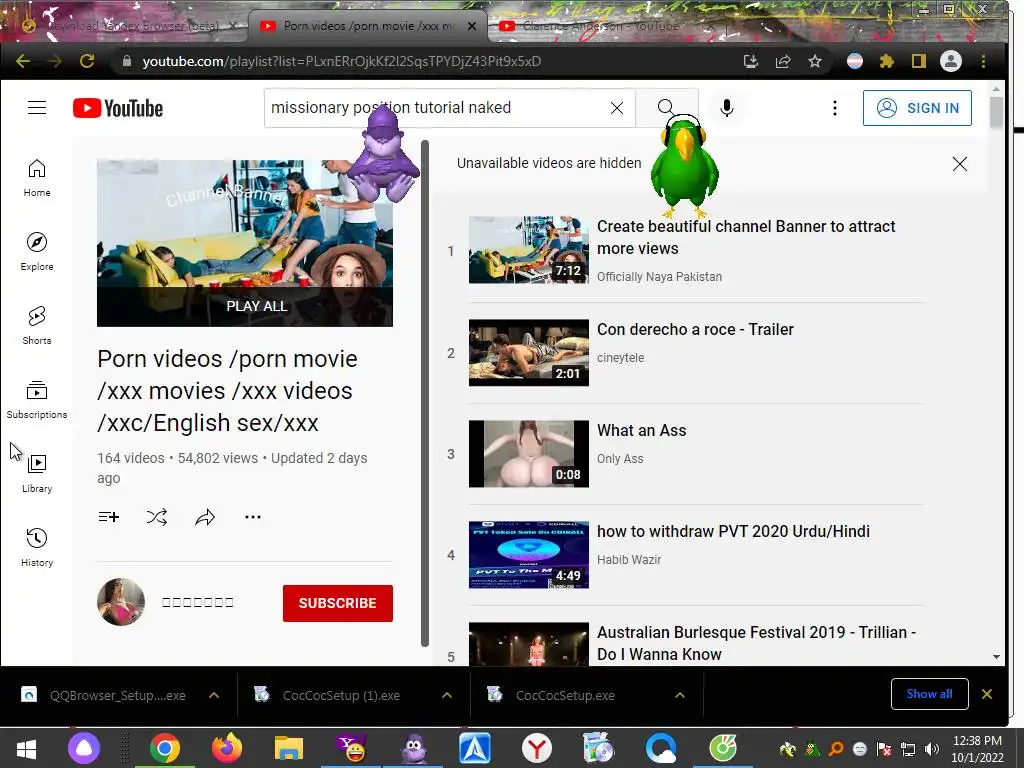Save playlist with the add icon
Screen dimensions: 1024x768
pos(108,517)
